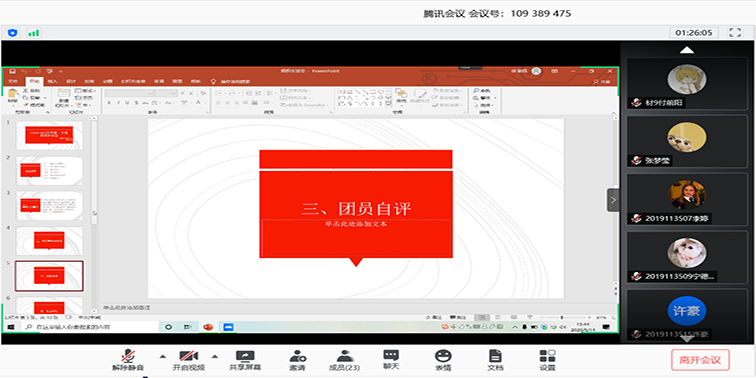This screenshot has width=756, height=378.
Task: Enter fullscreen with the expand icon
Action: tap(735, 33)
